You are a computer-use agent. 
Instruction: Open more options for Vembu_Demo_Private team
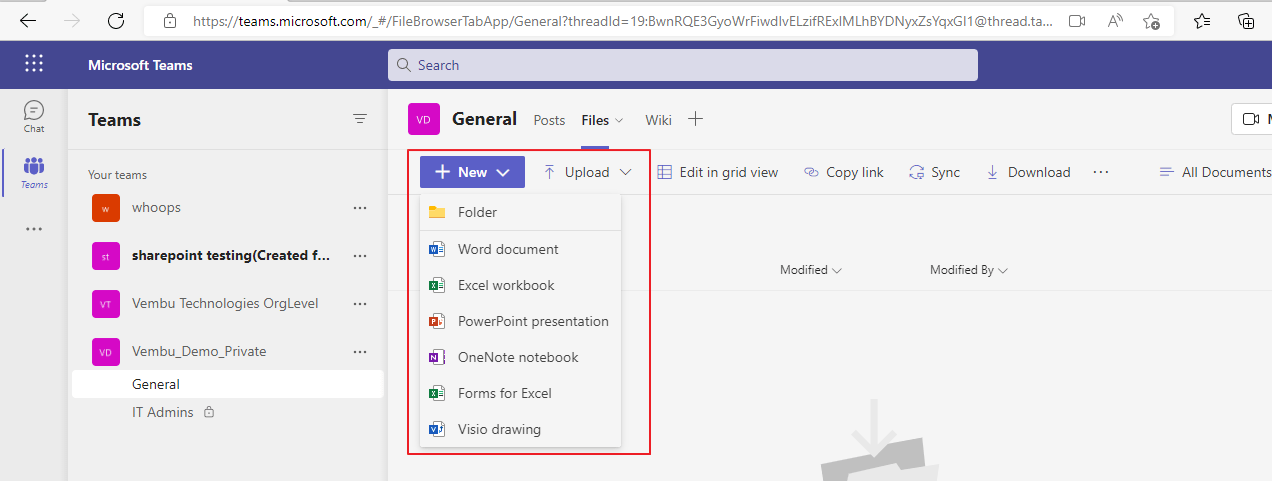360,351
